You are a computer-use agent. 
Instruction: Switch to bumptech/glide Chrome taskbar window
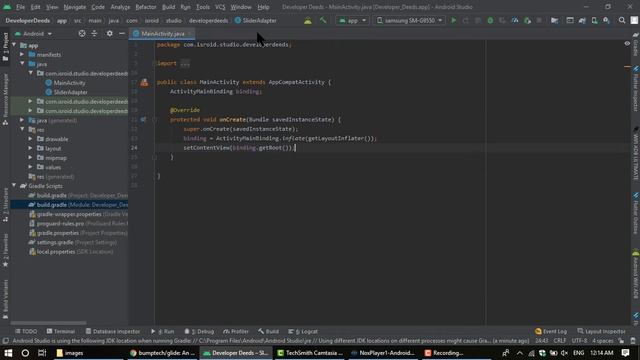tap(162, 353)
